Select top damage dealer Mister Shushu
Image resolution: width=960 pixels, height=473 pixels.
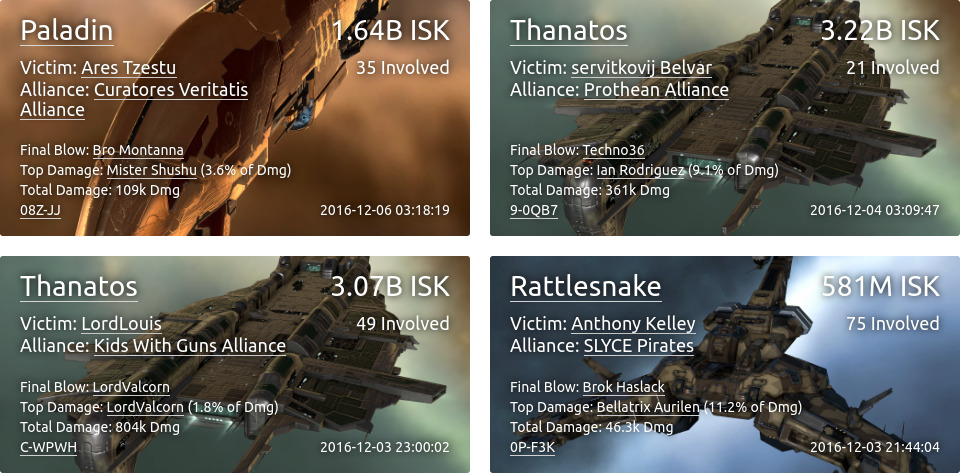tap(151, 170)
